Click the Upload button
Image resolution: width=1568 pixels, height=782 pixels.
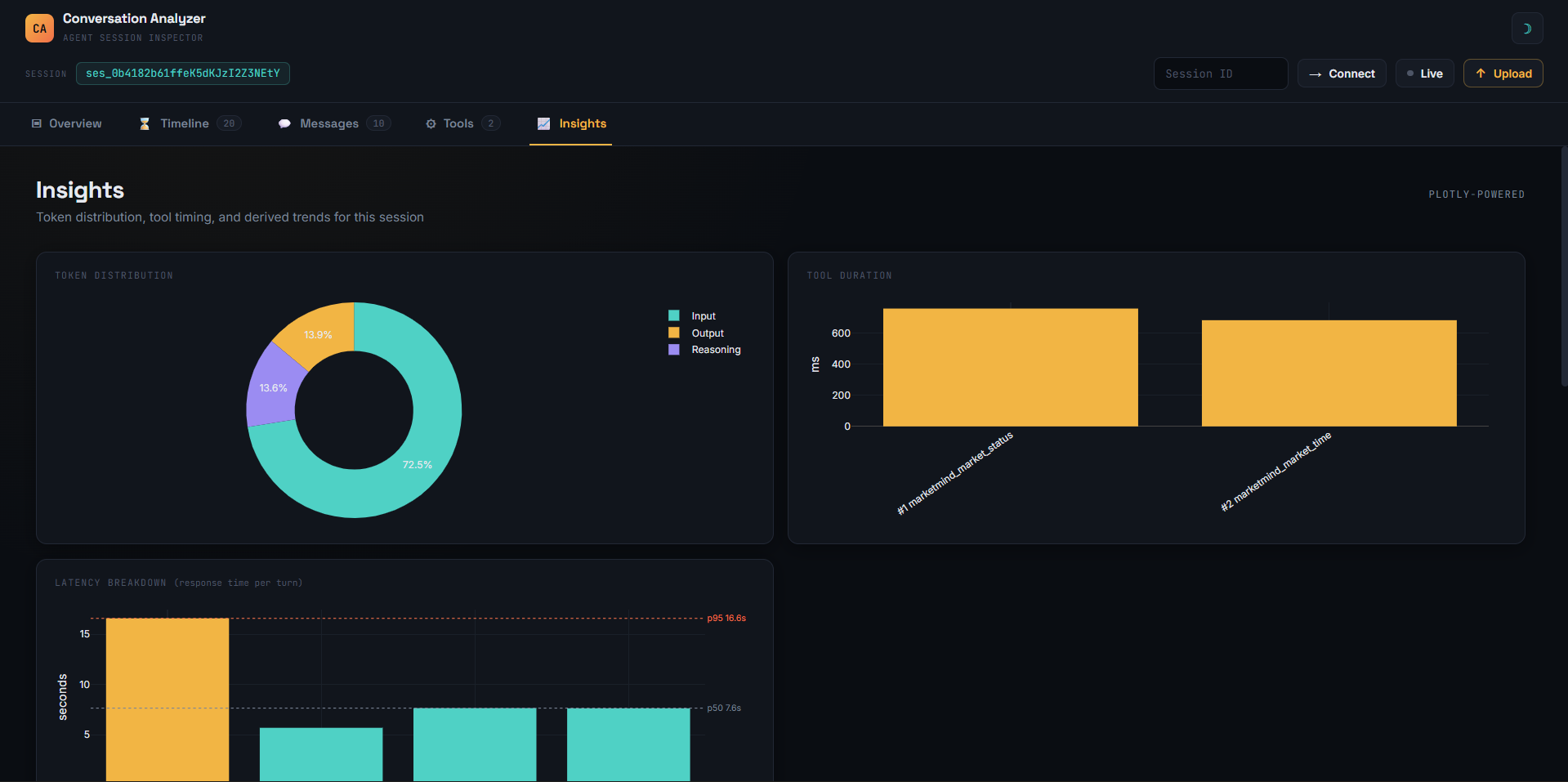[1503, 74]
